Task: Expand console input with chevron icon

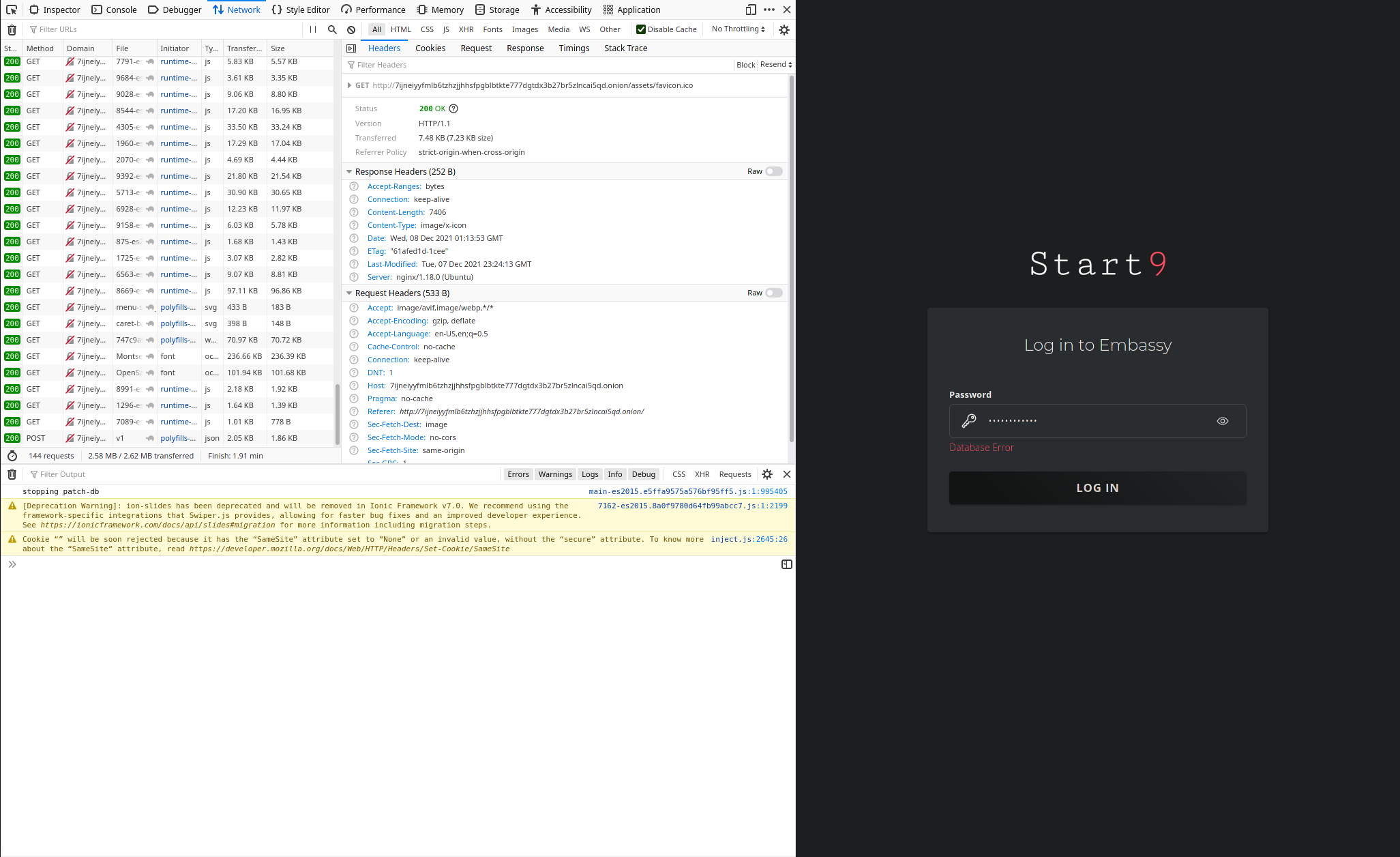Action: pyautogui.click(x=12, y=564)
